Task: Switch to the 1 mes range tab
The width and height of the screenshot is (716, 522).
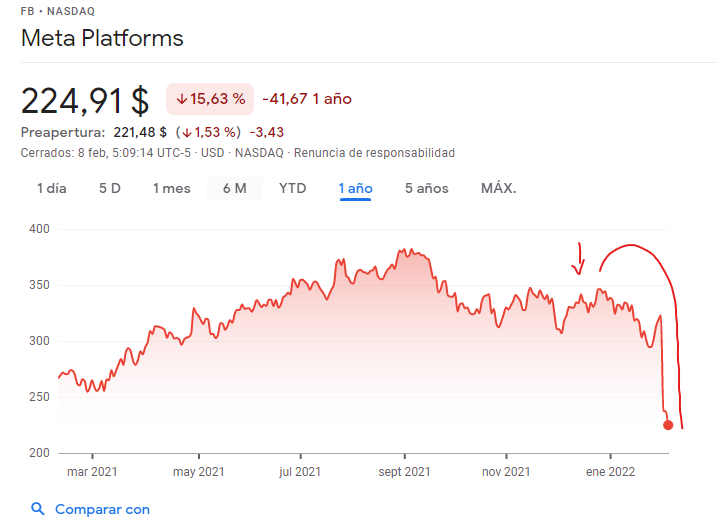Action: 171,188
